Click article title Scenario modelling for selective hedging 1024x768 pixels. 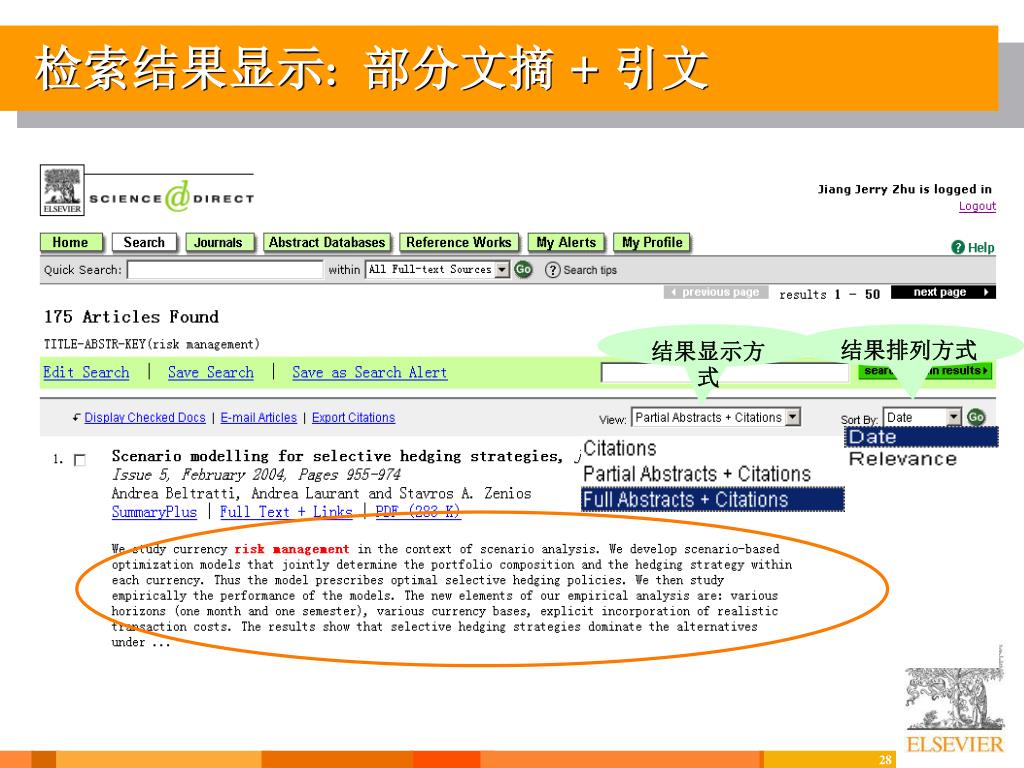pyautogui.click(x=337, y=456)
